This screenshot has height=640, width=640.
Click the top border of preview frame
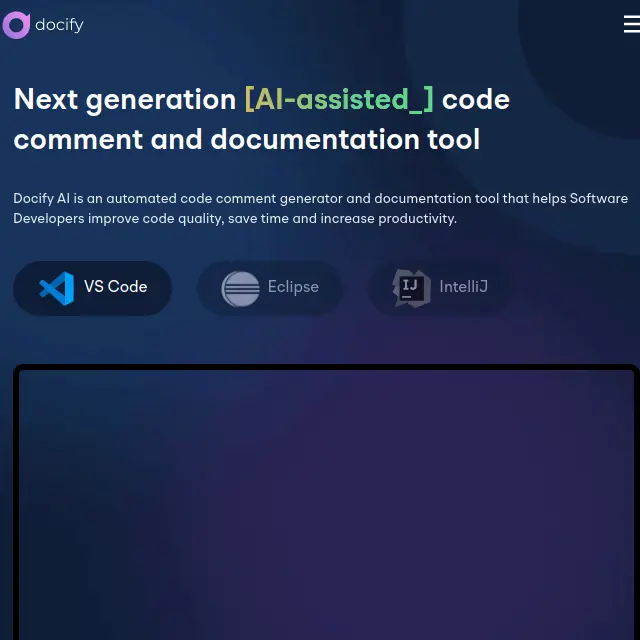coord(325,368)
